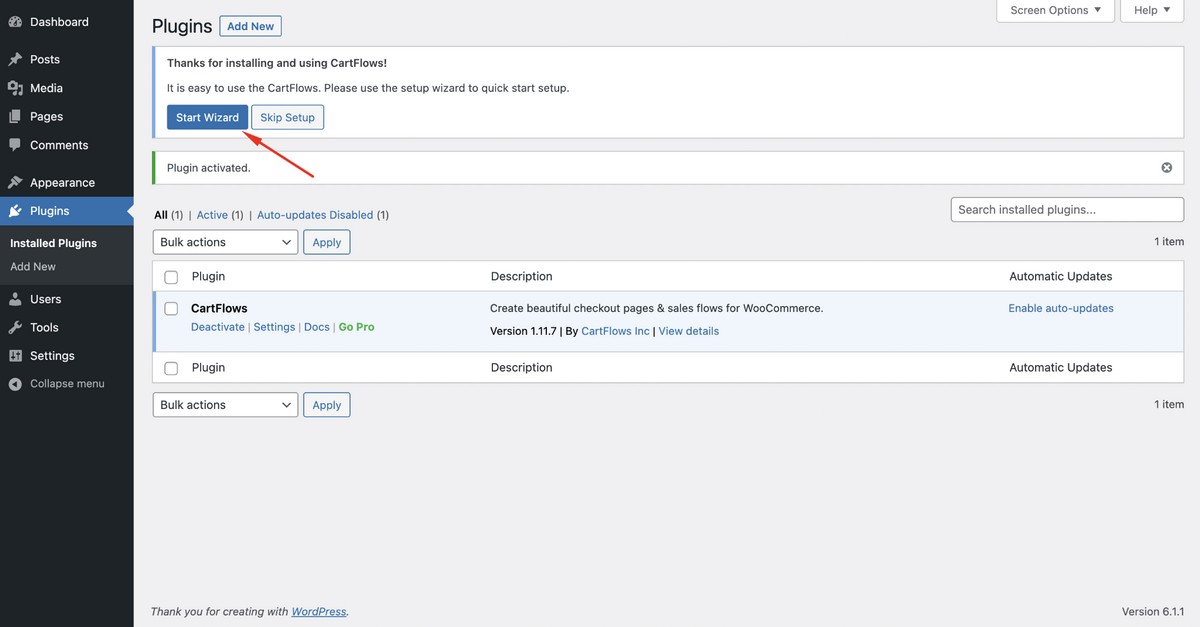This screenshot has height=627, width=1200.
Task: Click the Dashboard gauge icon in the sidebar
Action: [x=15, y=22]
